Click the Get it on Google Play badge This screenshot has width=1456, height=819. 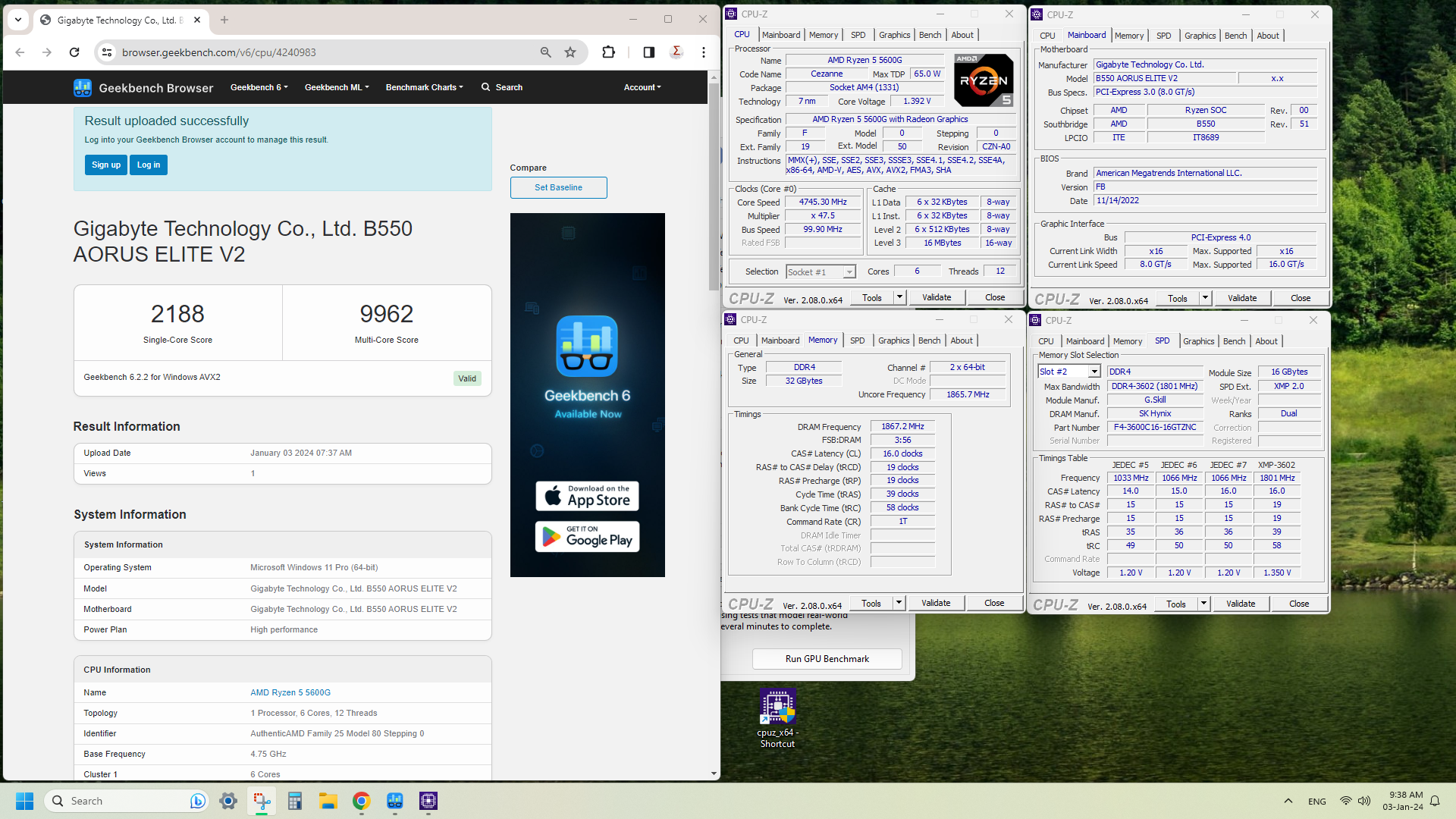click(x=588, y=537)
